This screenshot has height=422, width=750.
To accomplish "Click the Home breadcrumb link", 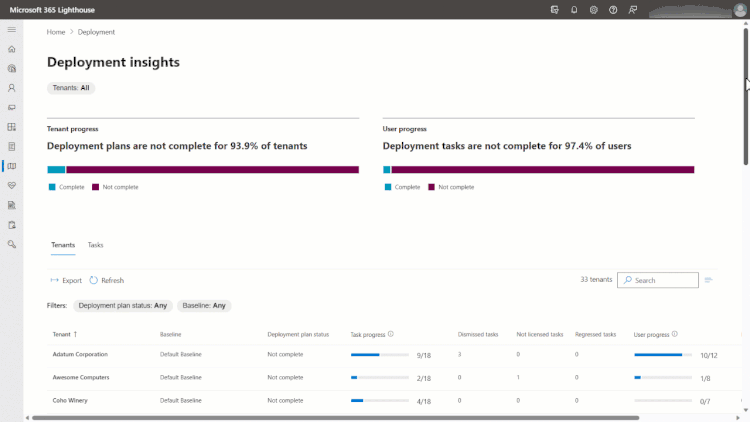I will [x=56, y=32].
